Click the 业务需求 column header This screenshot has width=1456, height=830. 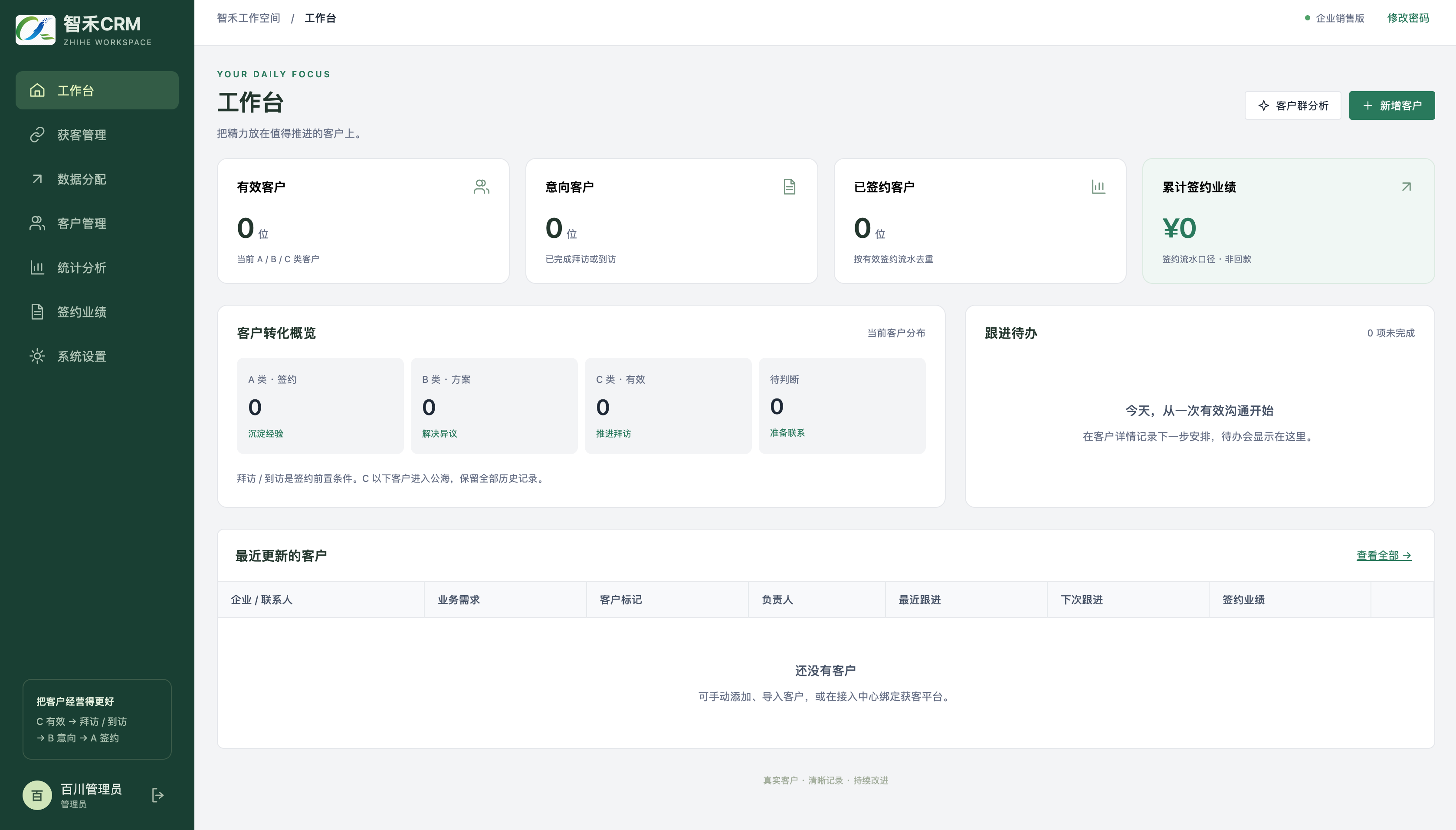pyautogui.click(x=505, y=599)
